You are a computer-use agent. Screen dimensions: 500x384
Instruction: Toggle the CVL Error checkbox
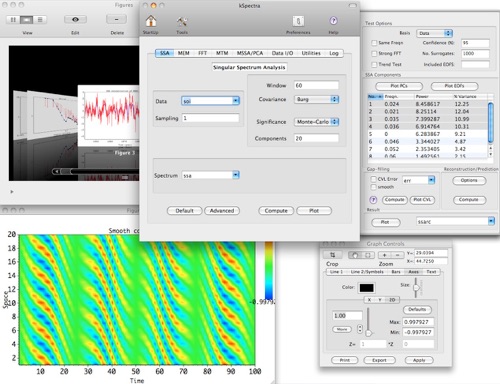click(x=374, y=179)
